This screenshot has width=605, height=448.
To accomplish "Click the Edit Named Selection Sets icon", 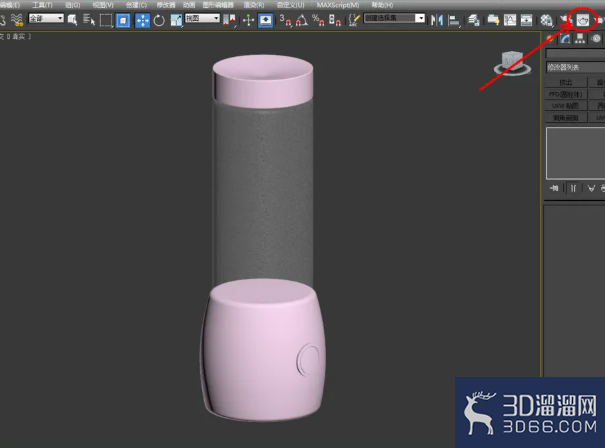I will click(x=354, y=20).
